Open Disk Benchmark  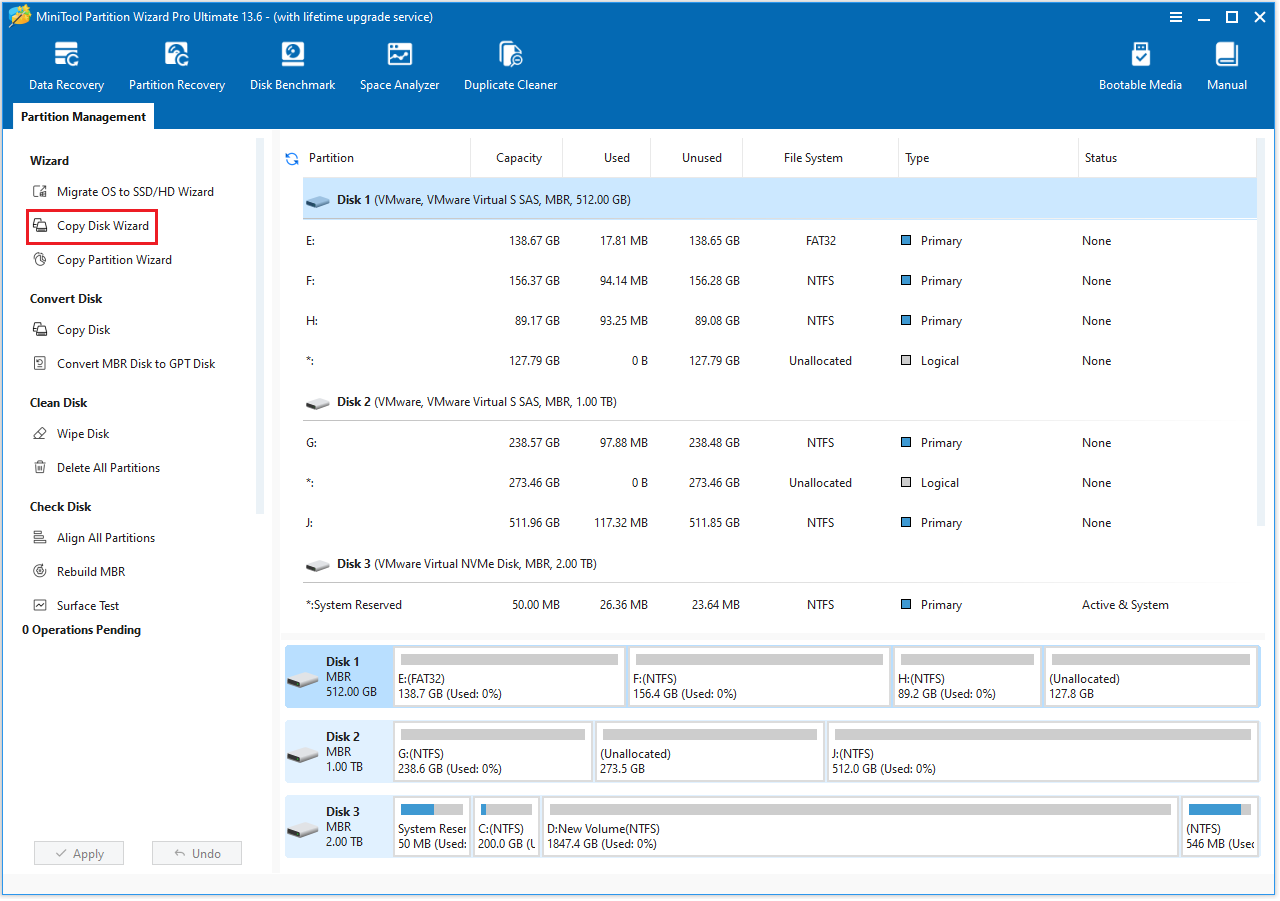point(293,67)
